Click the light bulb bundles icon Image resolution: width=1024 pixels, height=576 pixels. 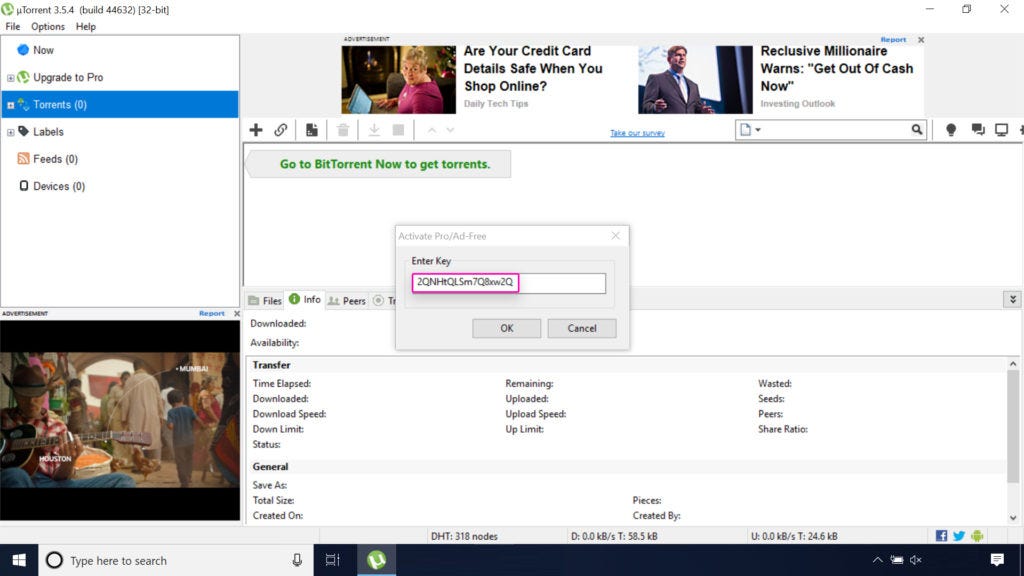[x=951, y=130]
